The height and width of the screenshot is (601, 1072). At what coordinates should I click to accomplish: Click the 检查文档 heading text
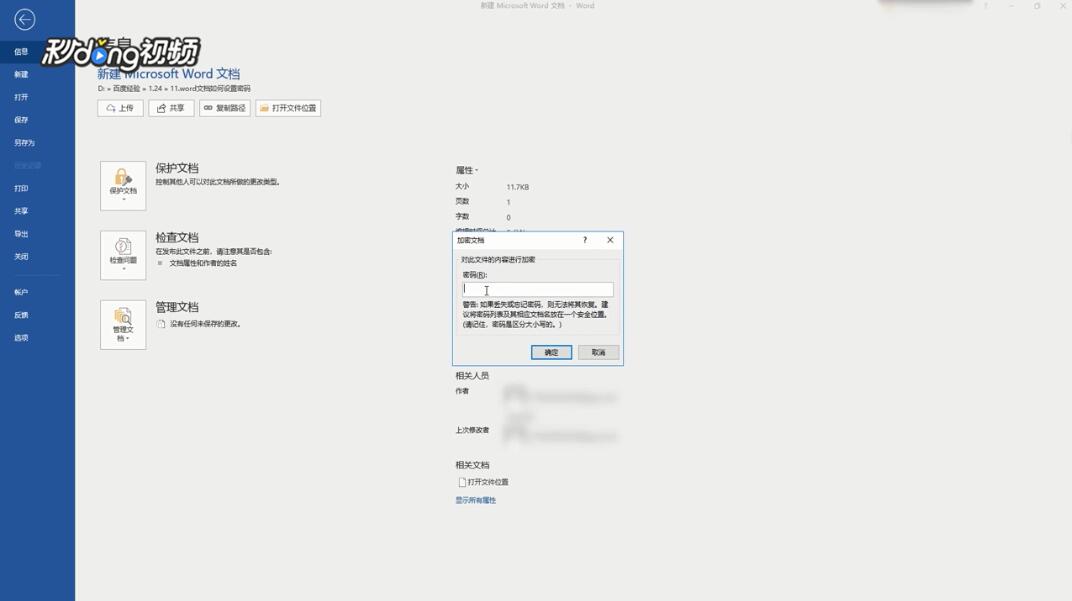(x=177, y=237)
